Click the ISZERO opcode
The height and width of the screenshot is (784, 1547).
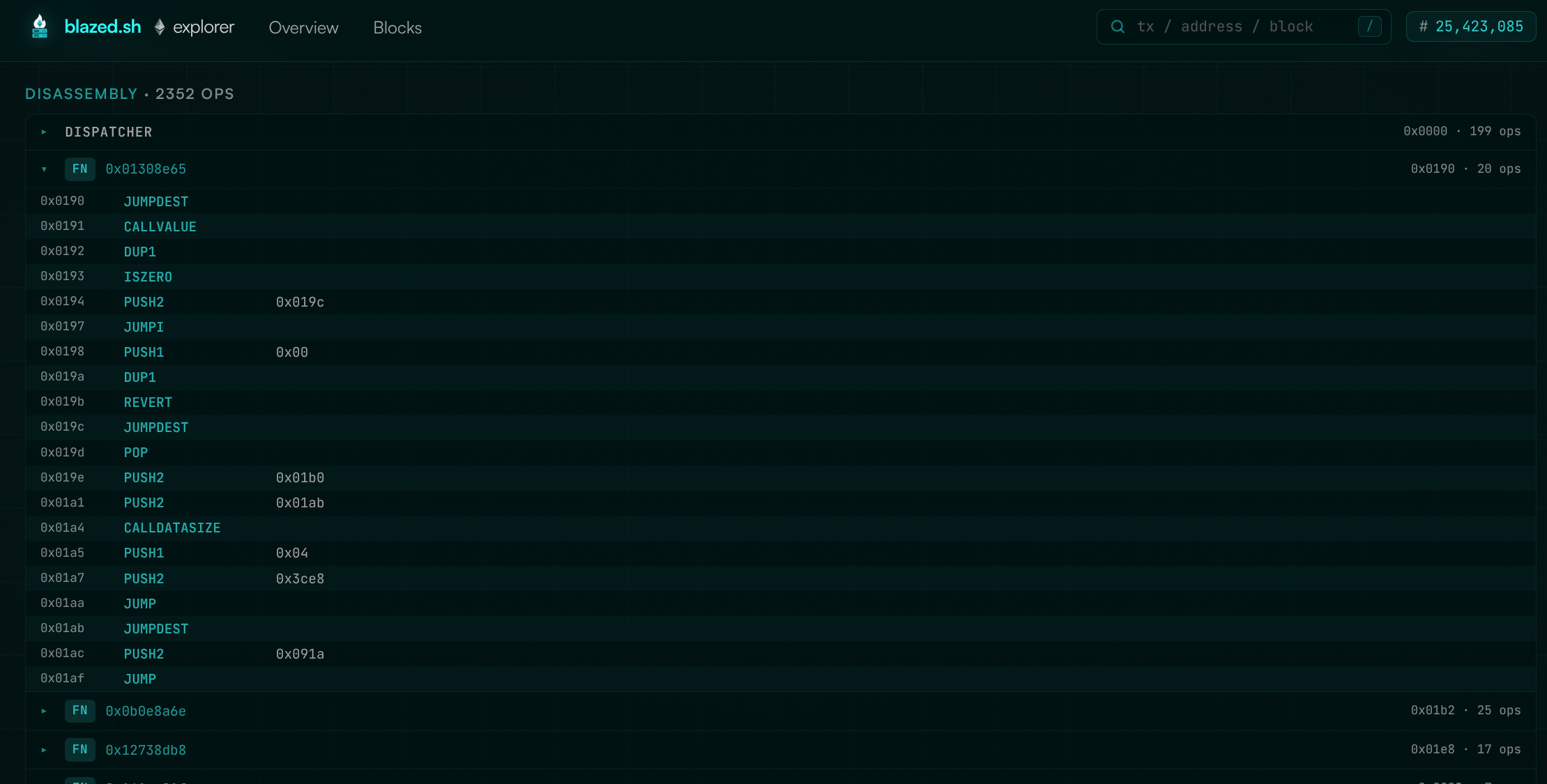[148, 277]
